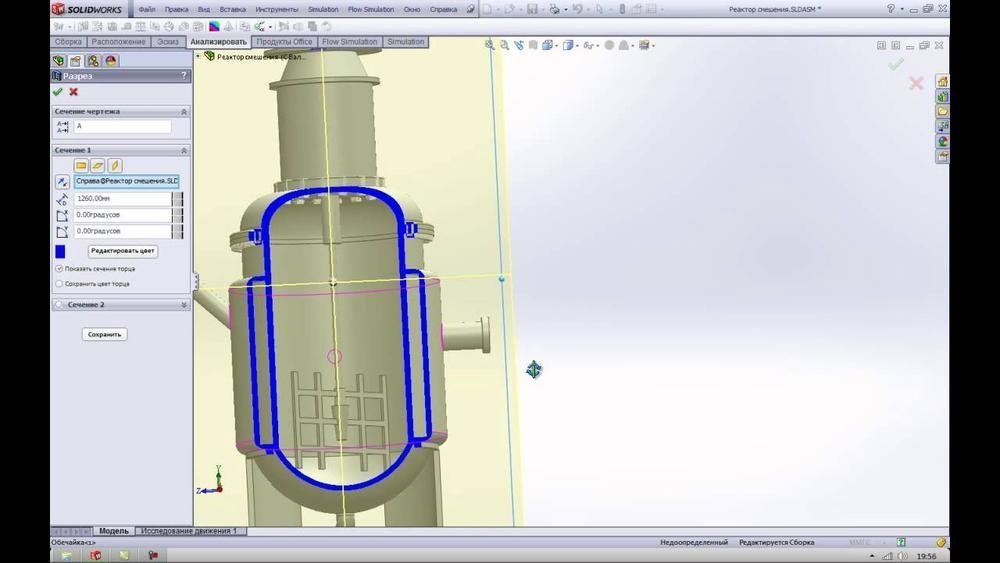This screenshot has height=563, width=1000.
Task: Open the Вставка menu
Action: tap(232, 10)
